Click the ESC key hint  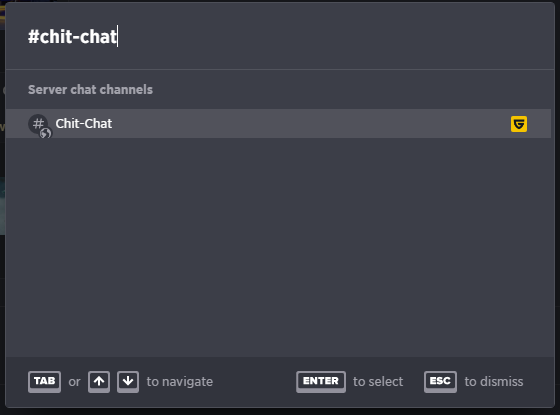440,382
